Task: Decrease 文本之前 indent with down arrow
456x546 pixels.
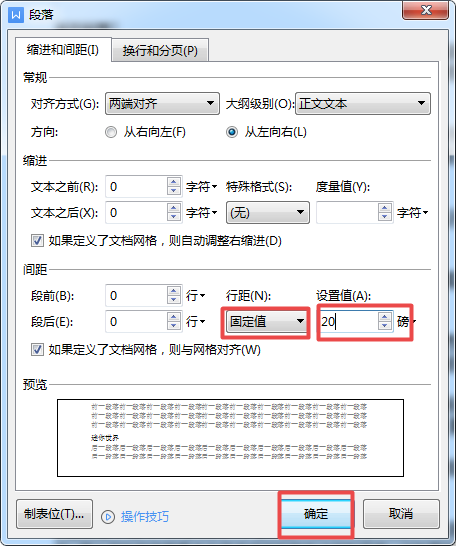Action: (174, 191)
